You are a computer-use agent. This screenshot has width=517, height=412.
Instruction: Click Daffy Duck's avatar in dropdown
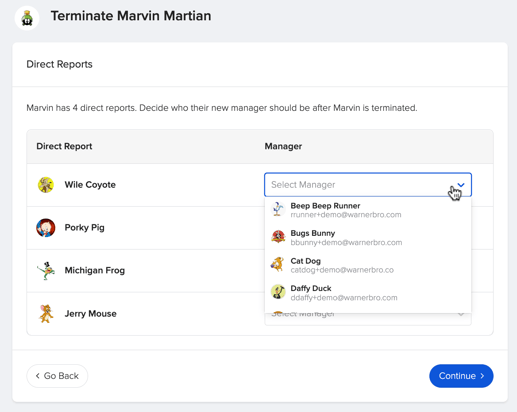point(278,292)
